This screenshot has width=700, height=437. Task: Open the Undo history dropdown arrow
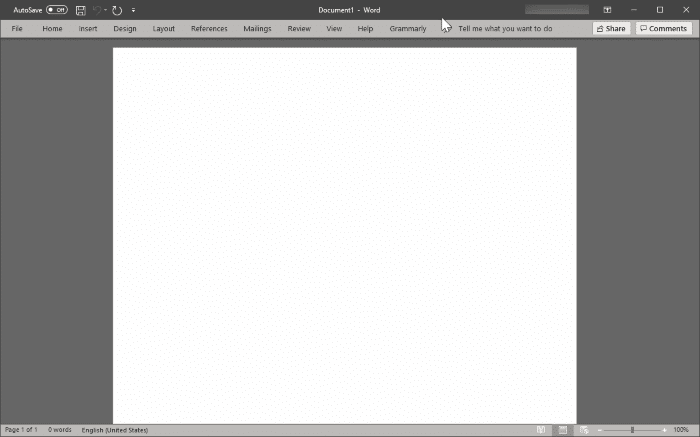pyautogui.click(x=106, y=10)
